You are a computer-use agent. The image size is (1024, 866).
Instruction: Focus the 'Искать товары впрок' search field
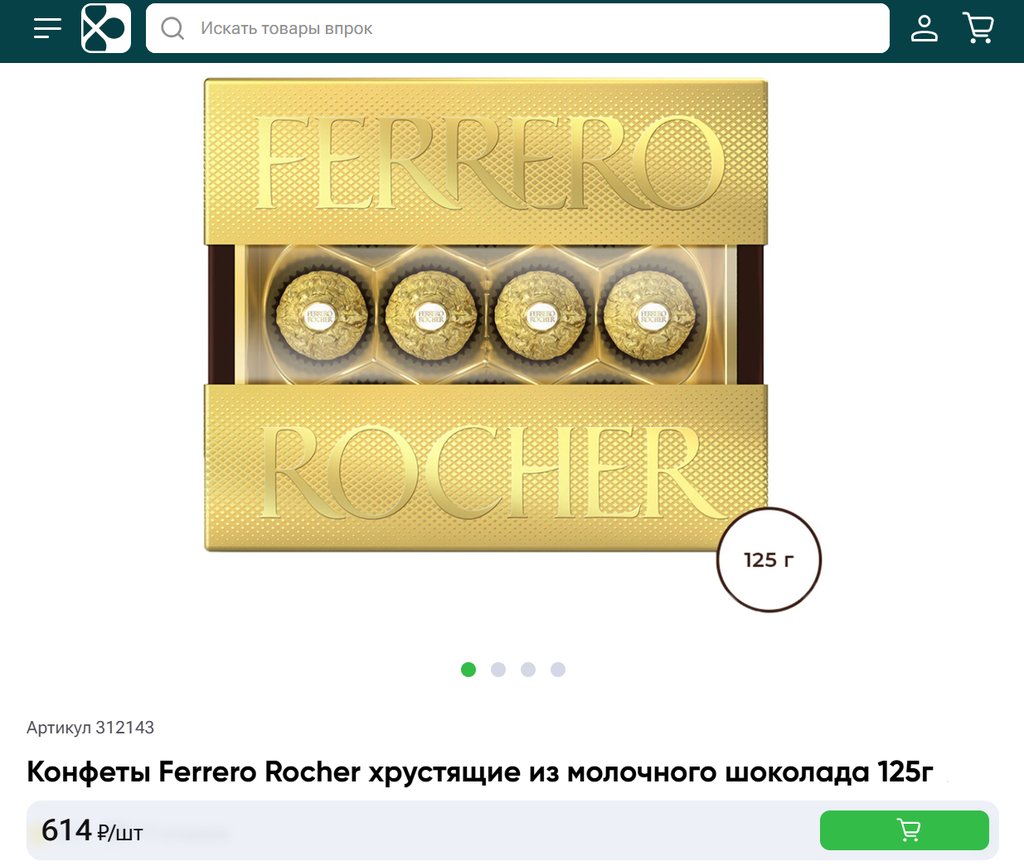point(517,28)
